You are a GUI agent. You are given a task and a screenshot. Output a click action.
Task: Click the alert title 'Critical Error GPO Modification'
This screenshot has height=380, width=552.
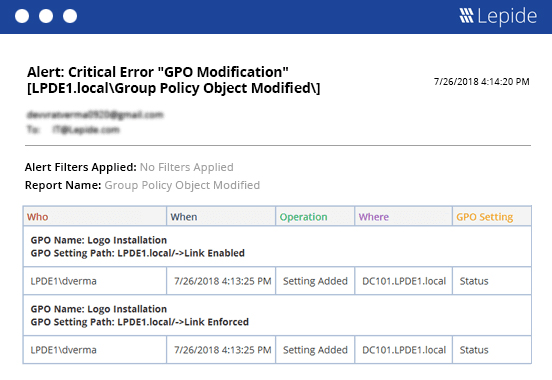pos(174,80)
